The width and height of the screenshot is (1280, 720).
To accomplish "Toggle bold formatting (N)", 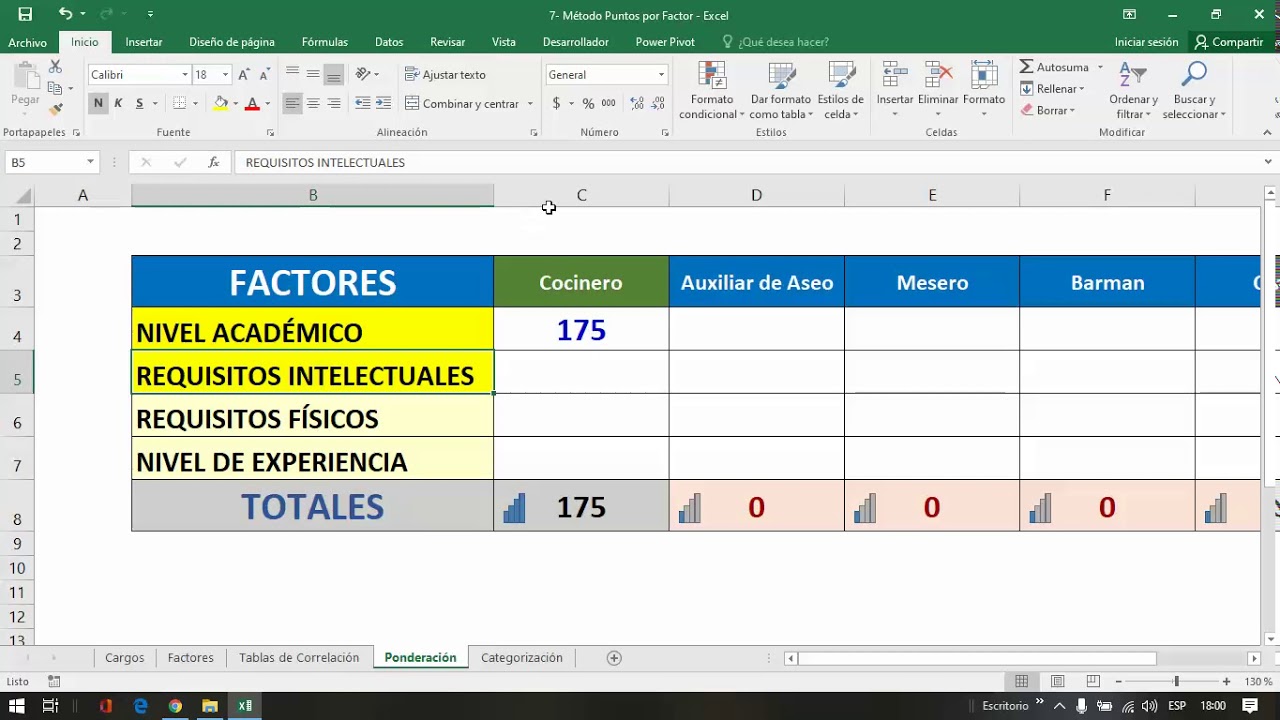I will (98, 103).
